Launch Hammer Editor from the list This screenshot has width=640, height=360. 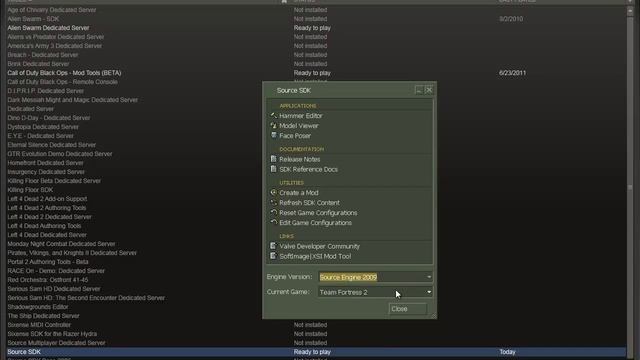point(301,116)
